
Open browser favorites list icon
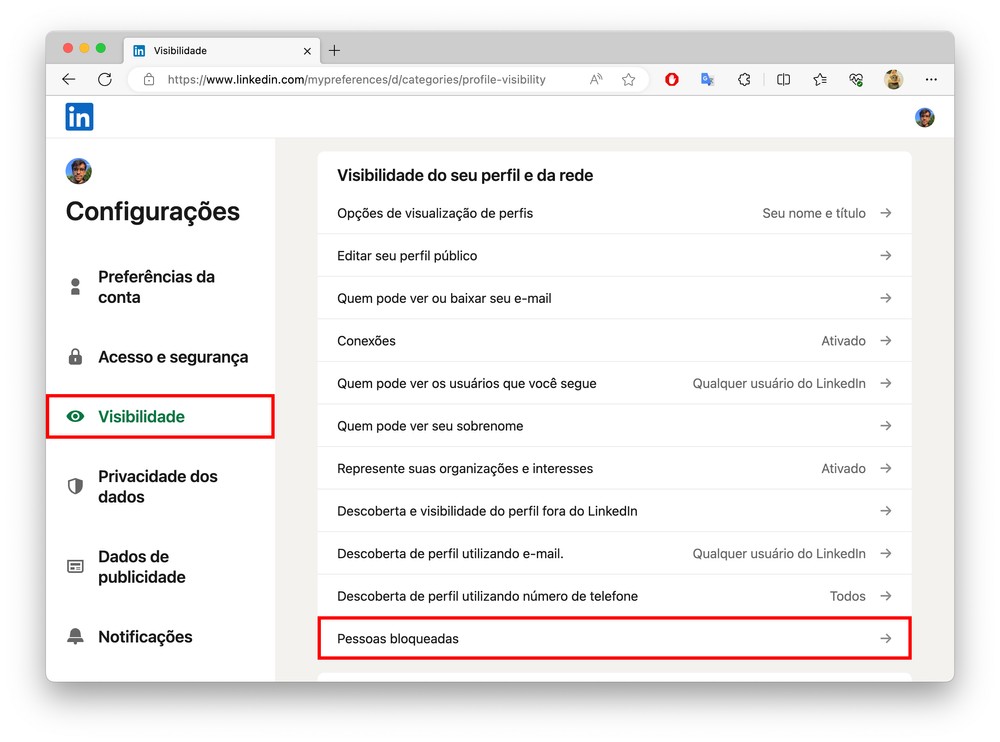click(x=820, y=79)
